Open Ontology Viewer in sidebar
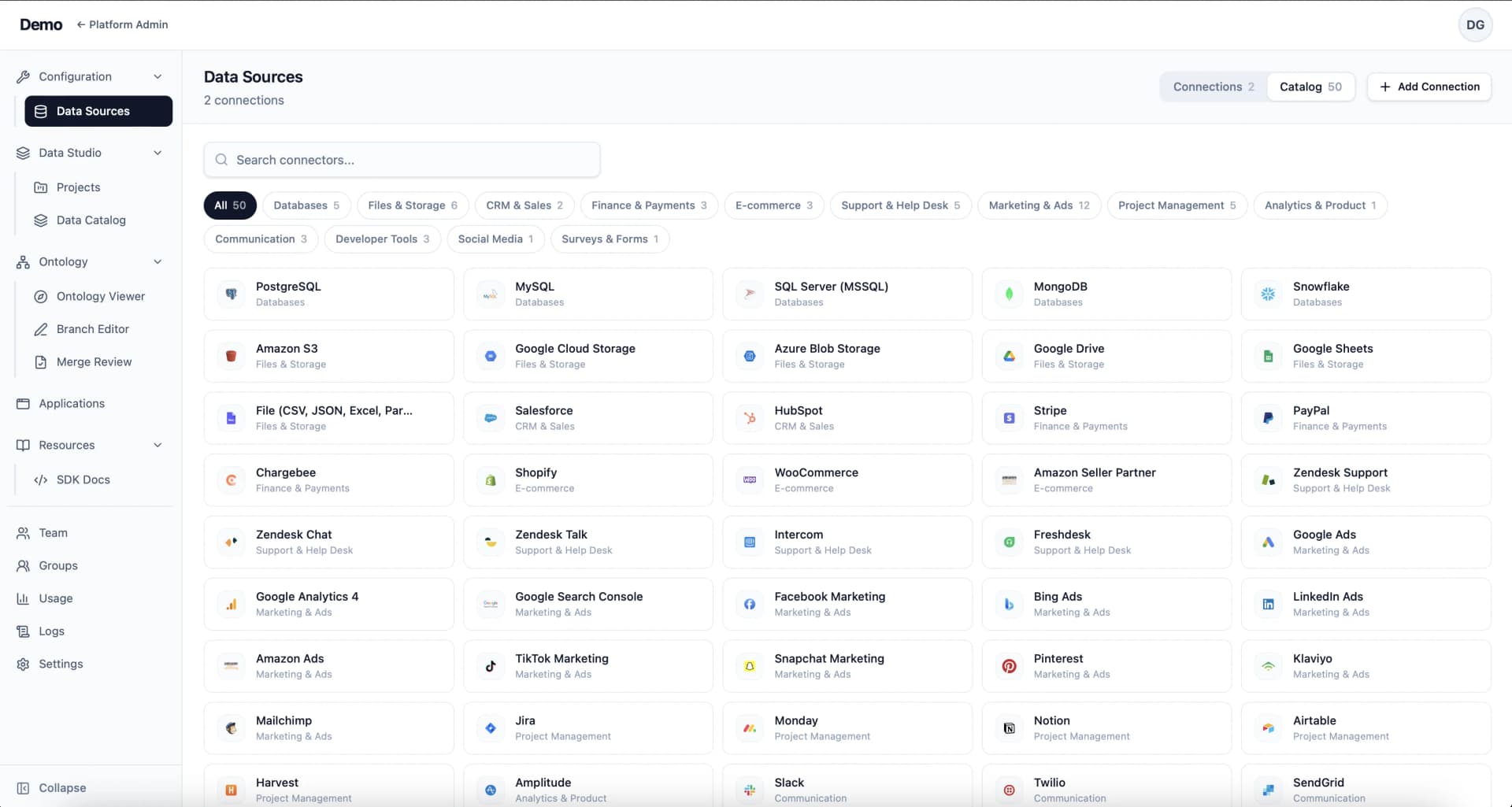Screen dimensions: 1512x807 [100, 296]
